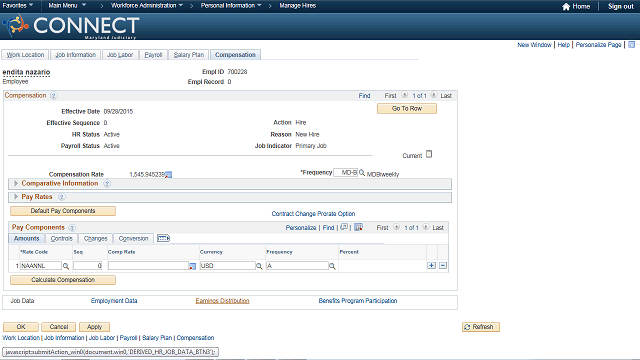Screen dimensions: 640x360
Task: Expand Pay Rates section
Action: click(x=16, y=197)
